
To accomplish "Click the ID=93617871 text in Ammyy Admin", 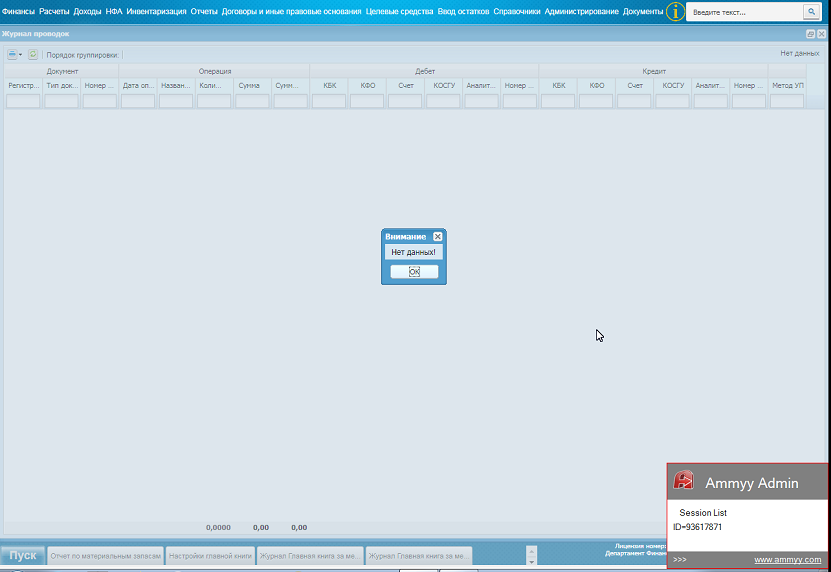I will 697,527.
